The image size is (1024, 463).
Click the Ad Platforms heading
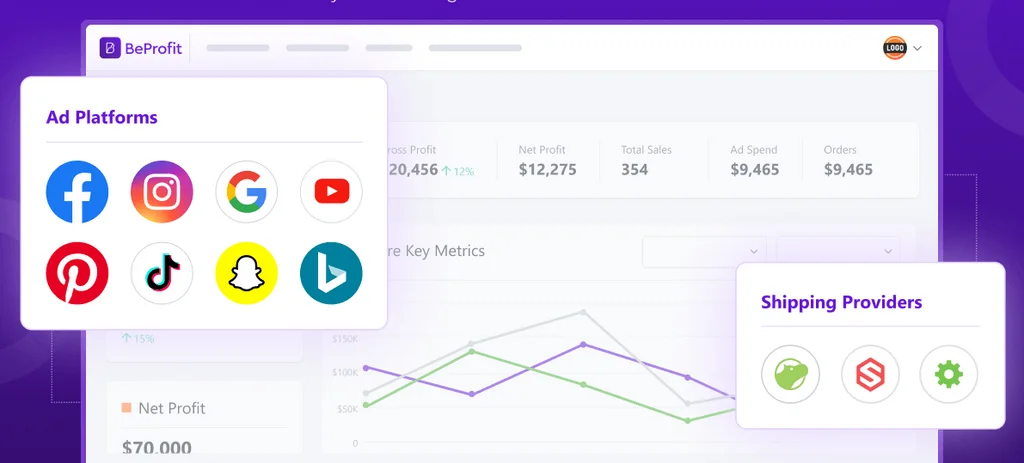[x=102, y=118]
